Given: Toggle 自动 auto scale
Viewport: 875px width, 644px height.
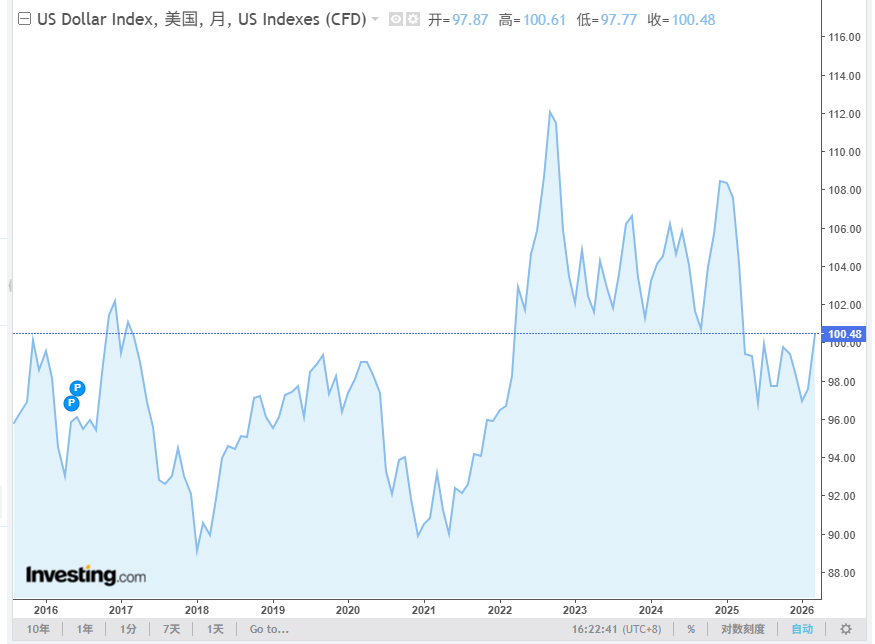Looking at the screenshot, I should coord(802,629).
